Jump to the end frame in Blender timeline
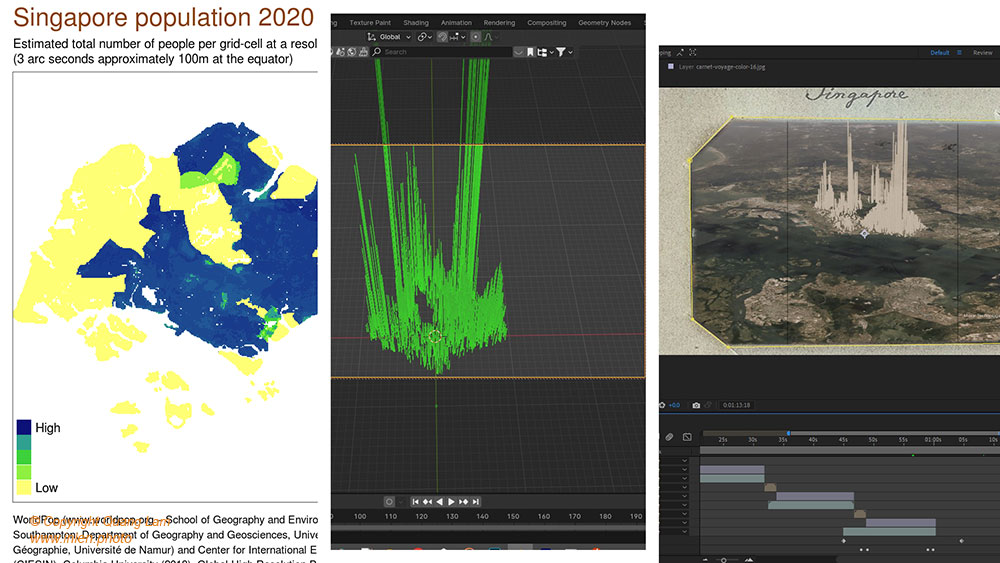Viewport: 1000px width, 563px height. (x=476, y=502)
